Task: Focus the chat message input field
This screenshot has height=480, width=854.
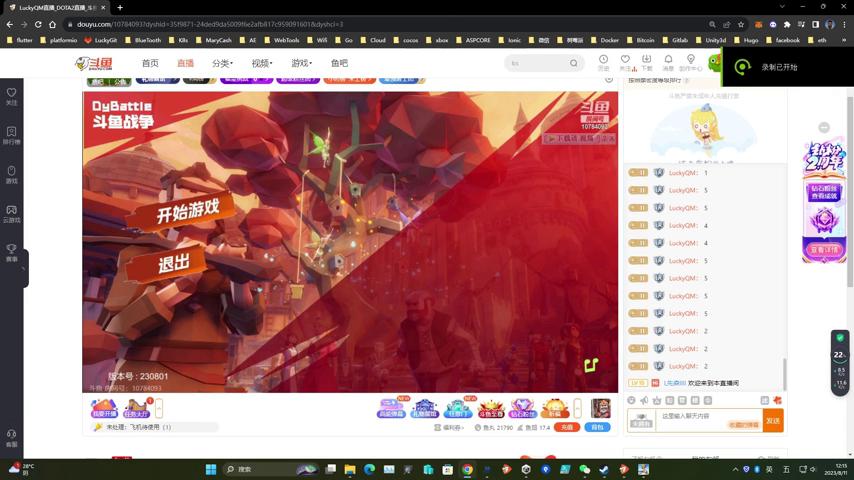Action: tap(709, 421)
